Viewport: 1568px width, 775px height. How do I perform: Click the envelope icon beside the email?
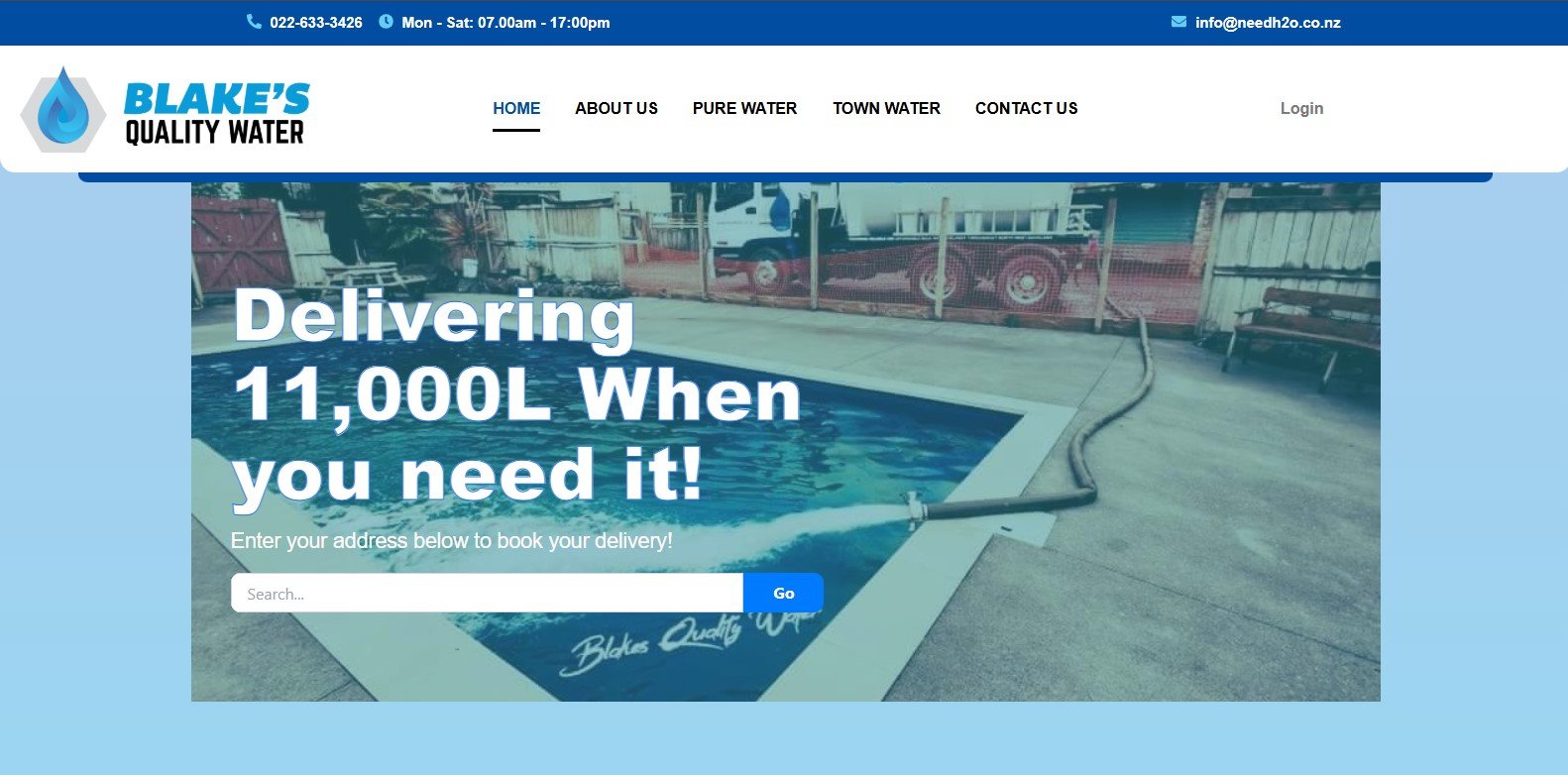click(1178, 22)
